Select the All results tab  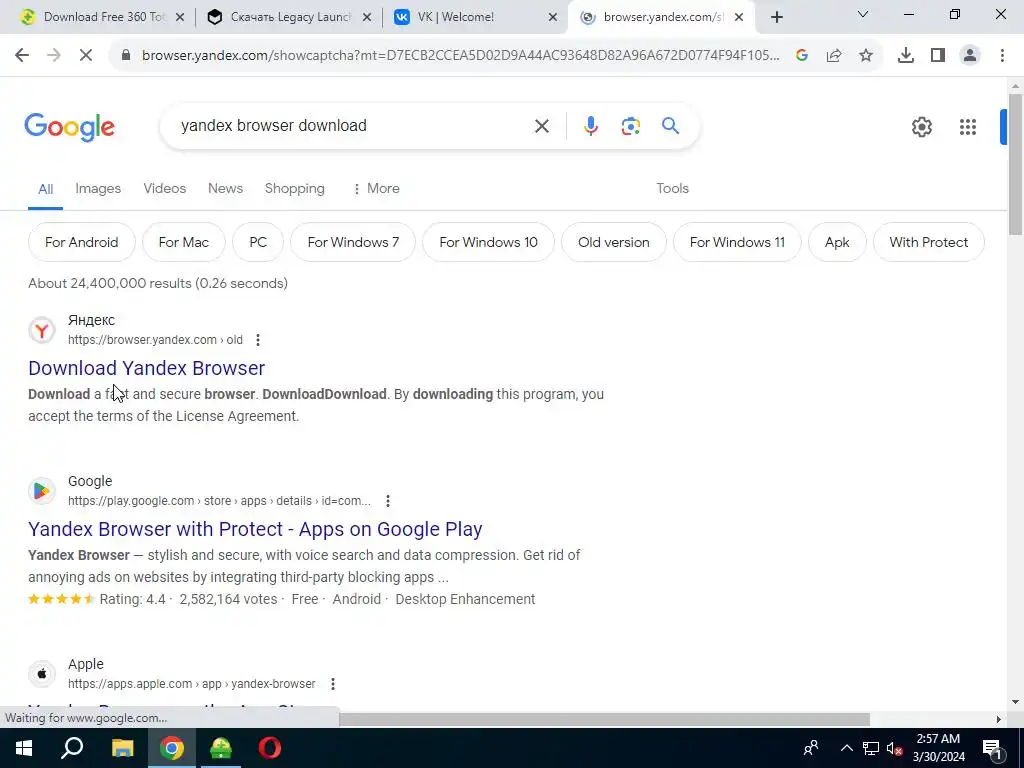click(x=45, y=189)
